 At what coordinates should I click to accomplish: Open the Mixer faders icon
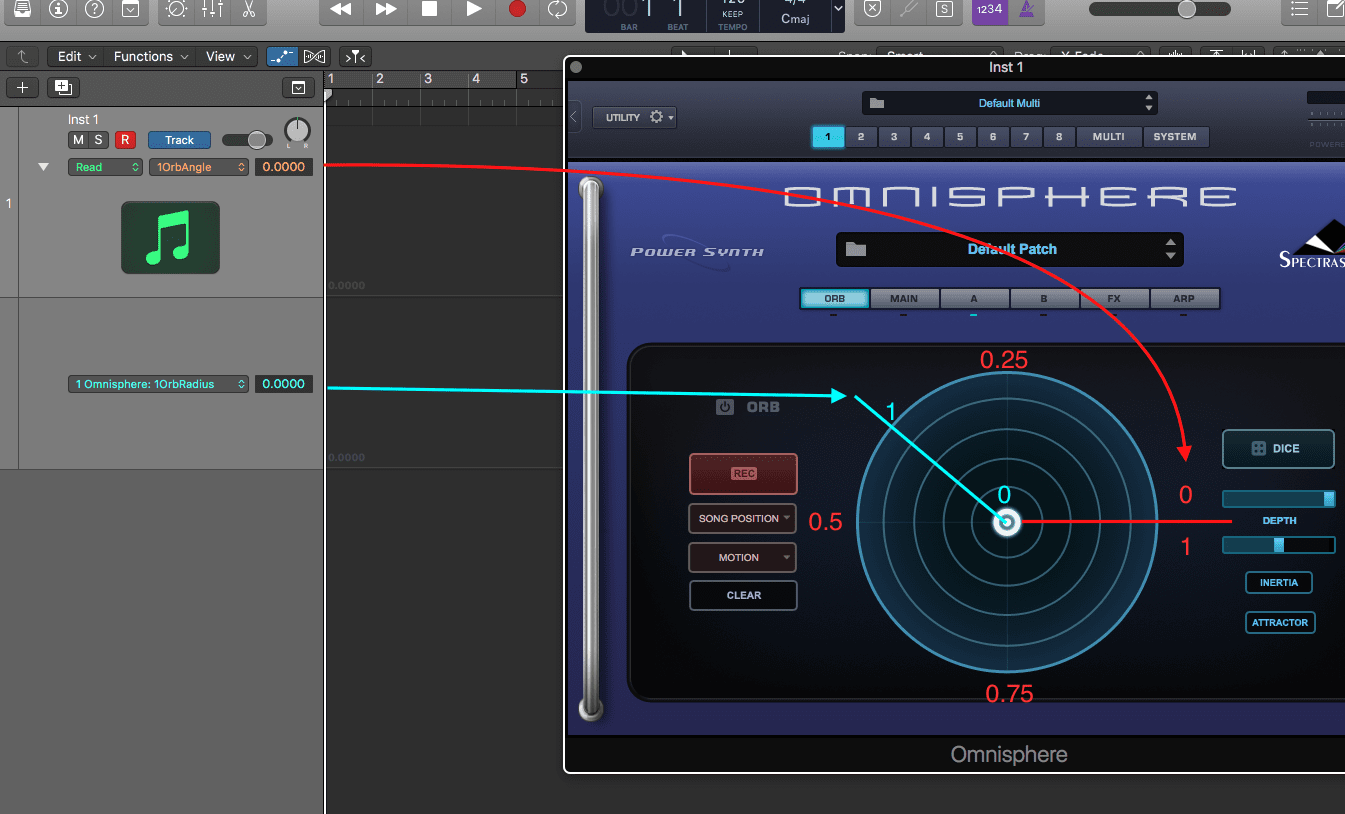click(x=212, y=10)
